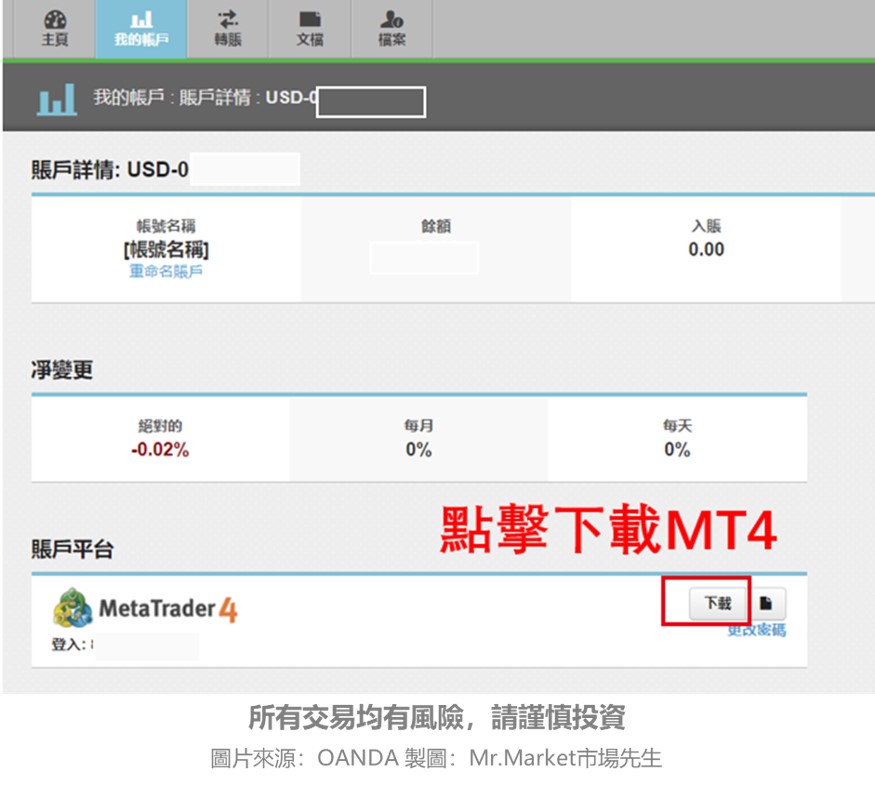The width and height of the screenshot is (875, 785).
Task: Click the 賬戶平台 section heading
Action: [73, 550]
